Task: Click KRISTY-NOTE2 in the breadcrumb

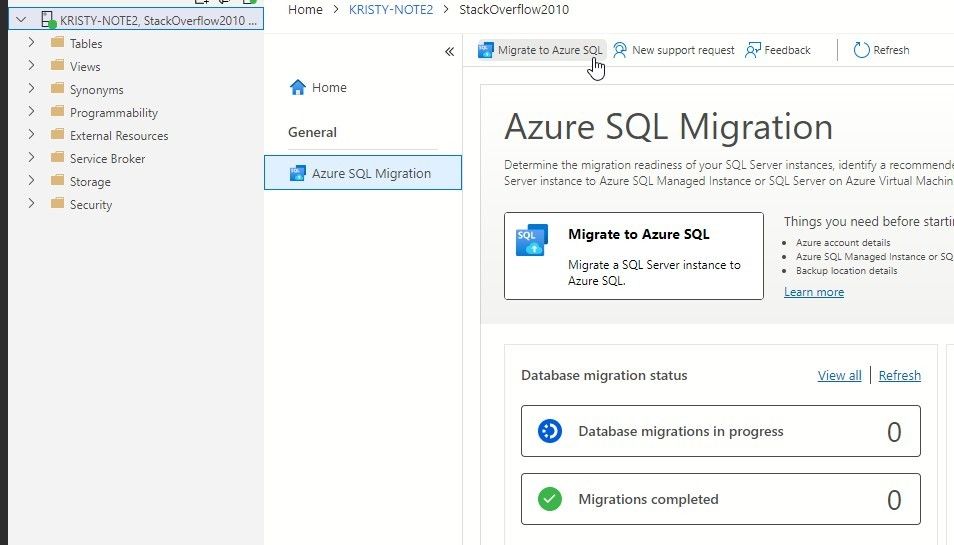Action: tap(391, 9)
